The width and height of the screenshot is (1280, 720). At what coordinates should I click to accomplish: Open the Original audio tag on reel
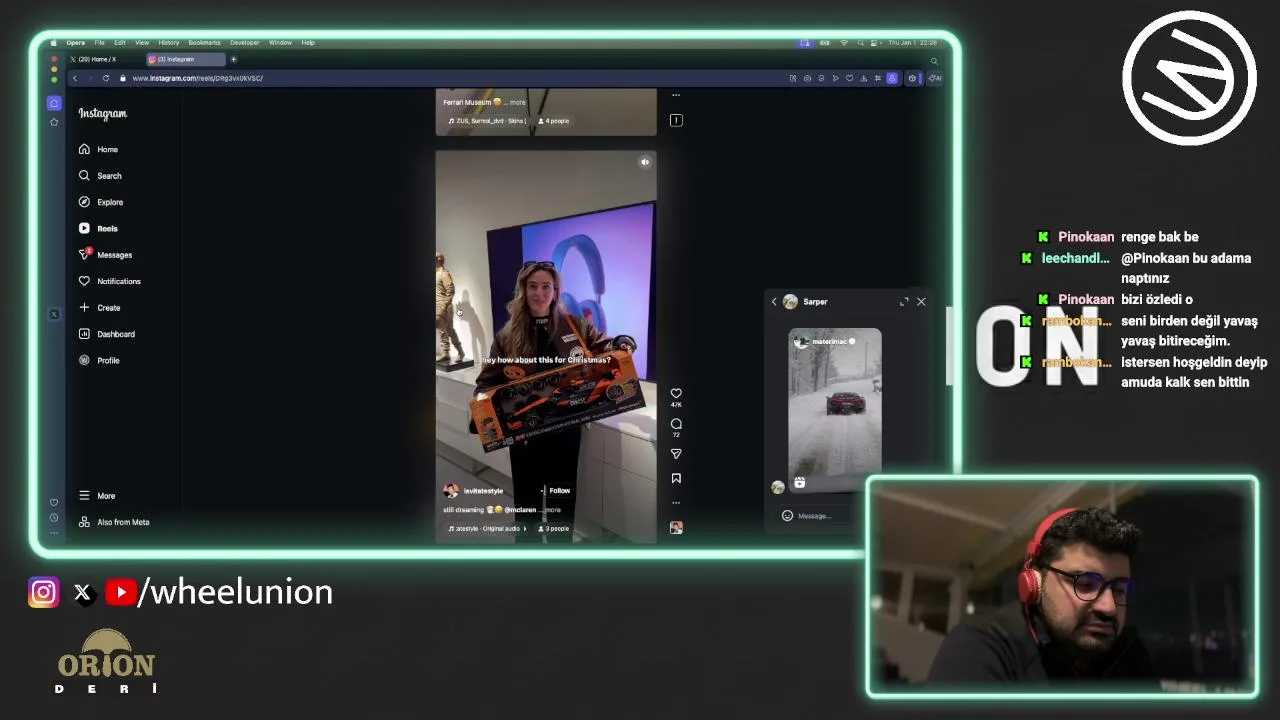pyautogui.click(x=488, y=529)
